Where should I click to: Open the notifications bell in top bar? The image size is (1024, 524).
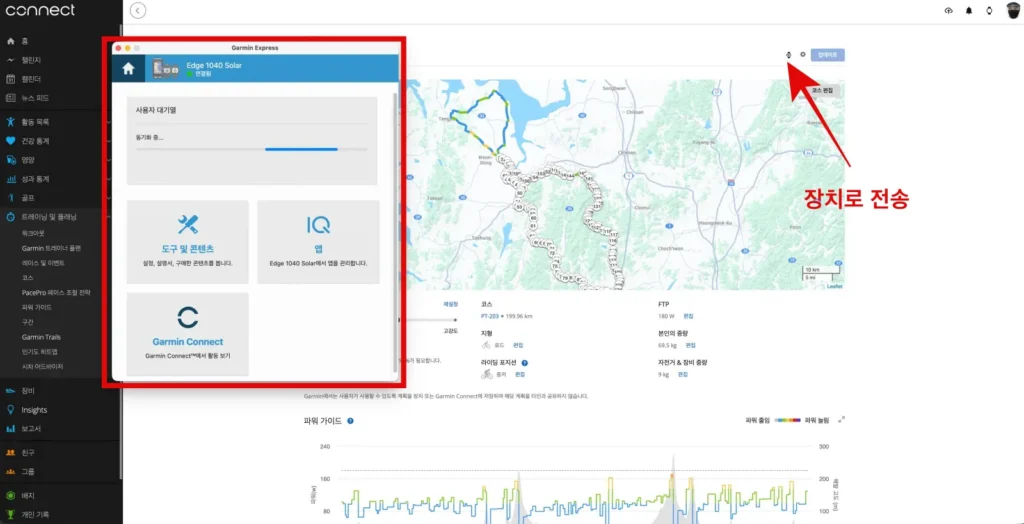tap(969, 10)
